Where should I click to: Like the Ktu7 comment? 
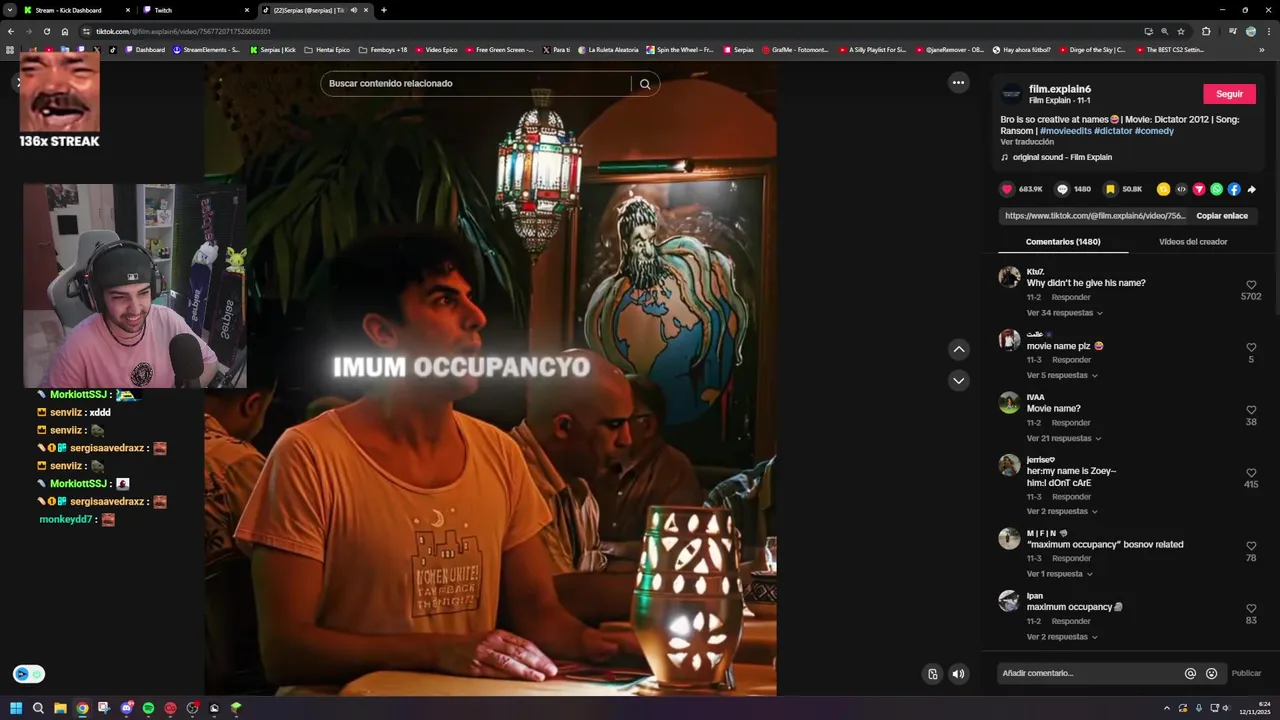tap(1251, 285)
